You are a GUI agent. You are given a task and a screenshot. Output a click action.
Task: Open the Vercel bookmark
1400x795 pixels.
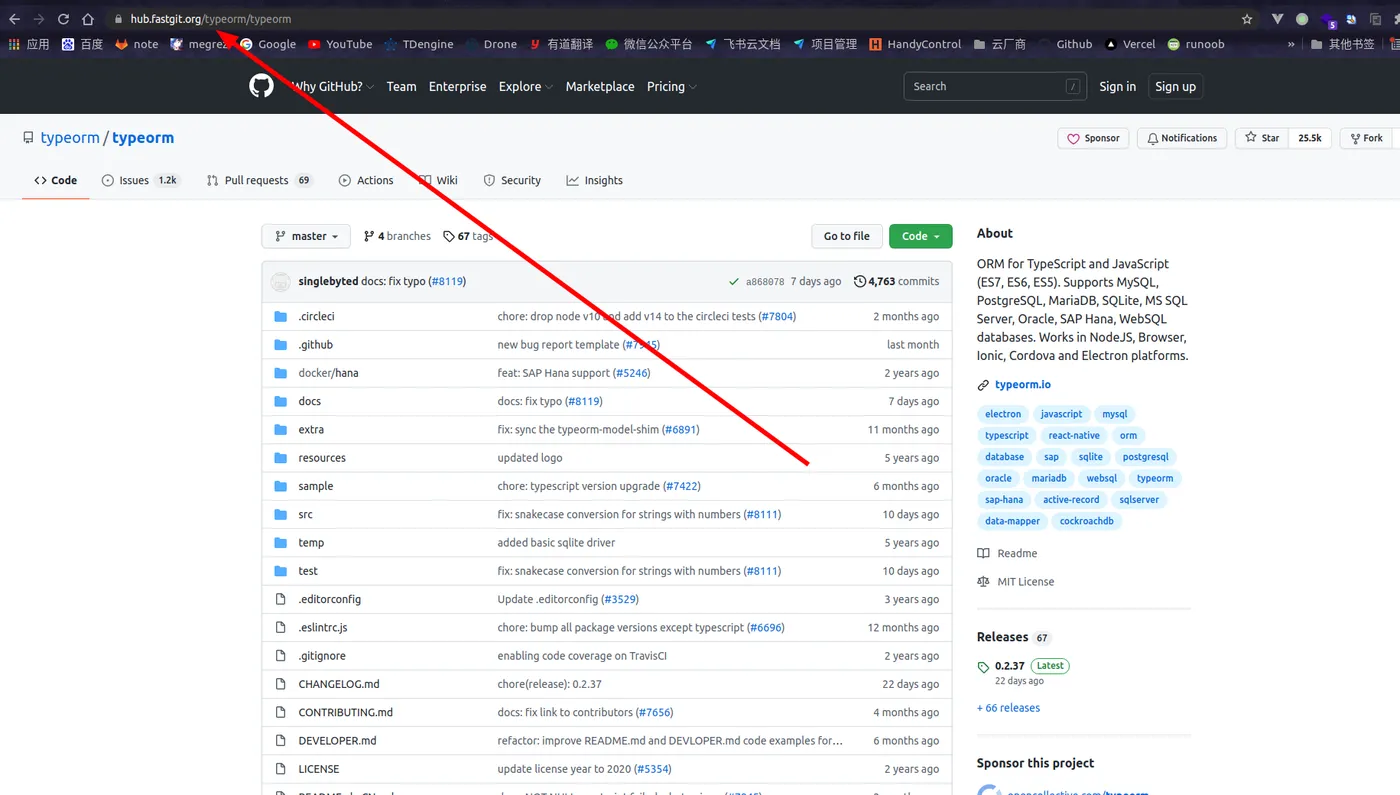pyautogui.click(x=1130, y=44)
